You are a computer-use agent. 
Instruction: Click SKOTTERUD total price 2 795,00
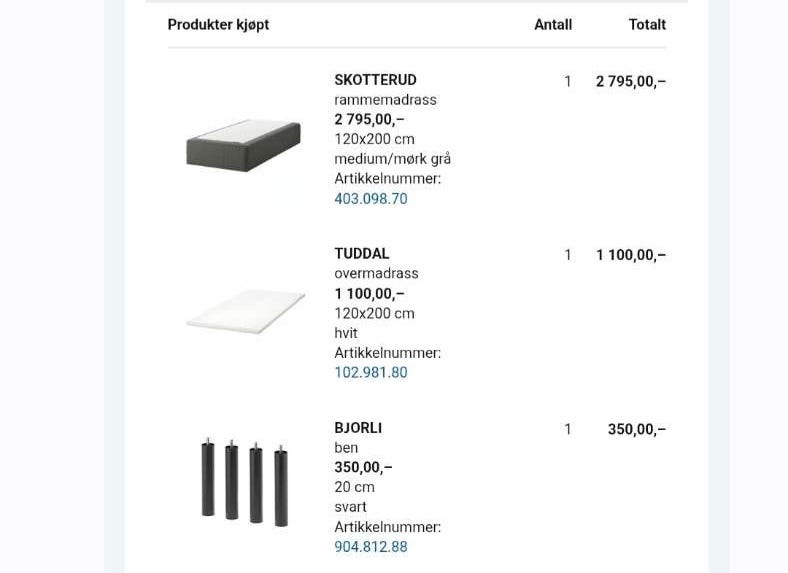(631, 81)
